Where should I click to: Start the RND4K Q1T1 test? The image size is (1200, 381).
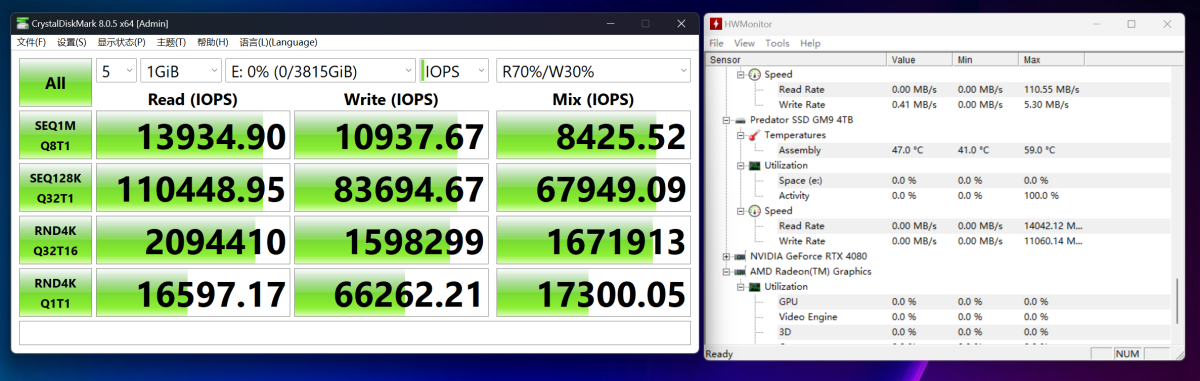(55, 292)
